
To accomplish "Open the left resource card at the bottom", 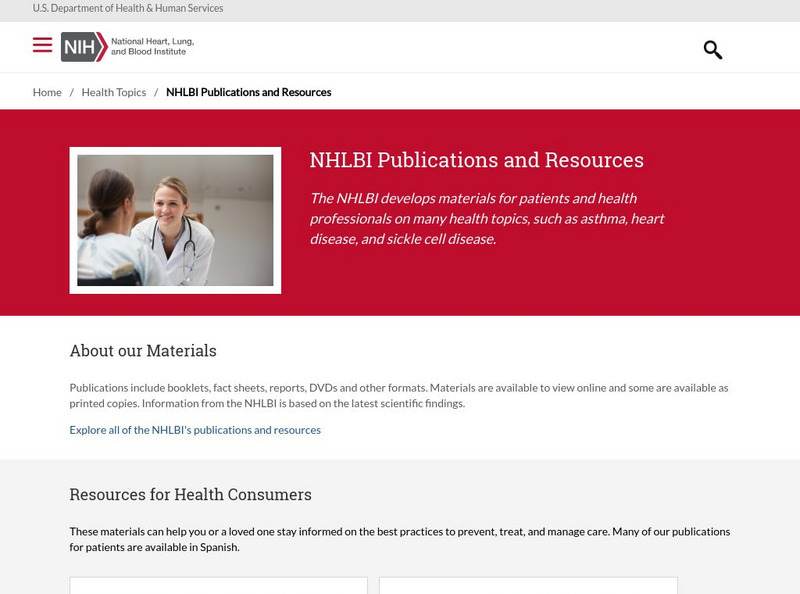I will 218,586.
